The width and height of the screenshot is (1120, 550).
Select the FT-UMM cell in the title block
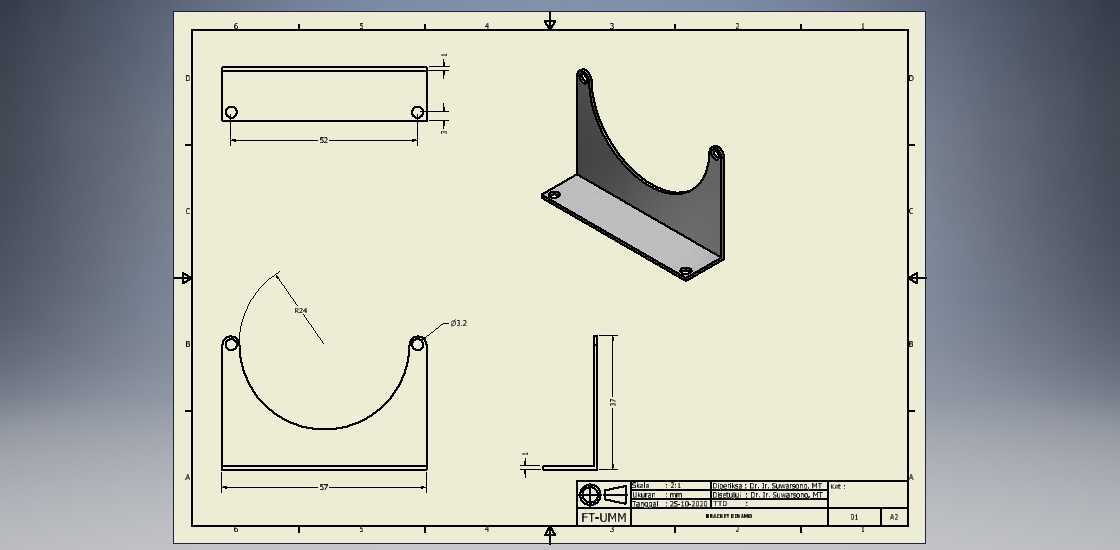tap(604, 517)
